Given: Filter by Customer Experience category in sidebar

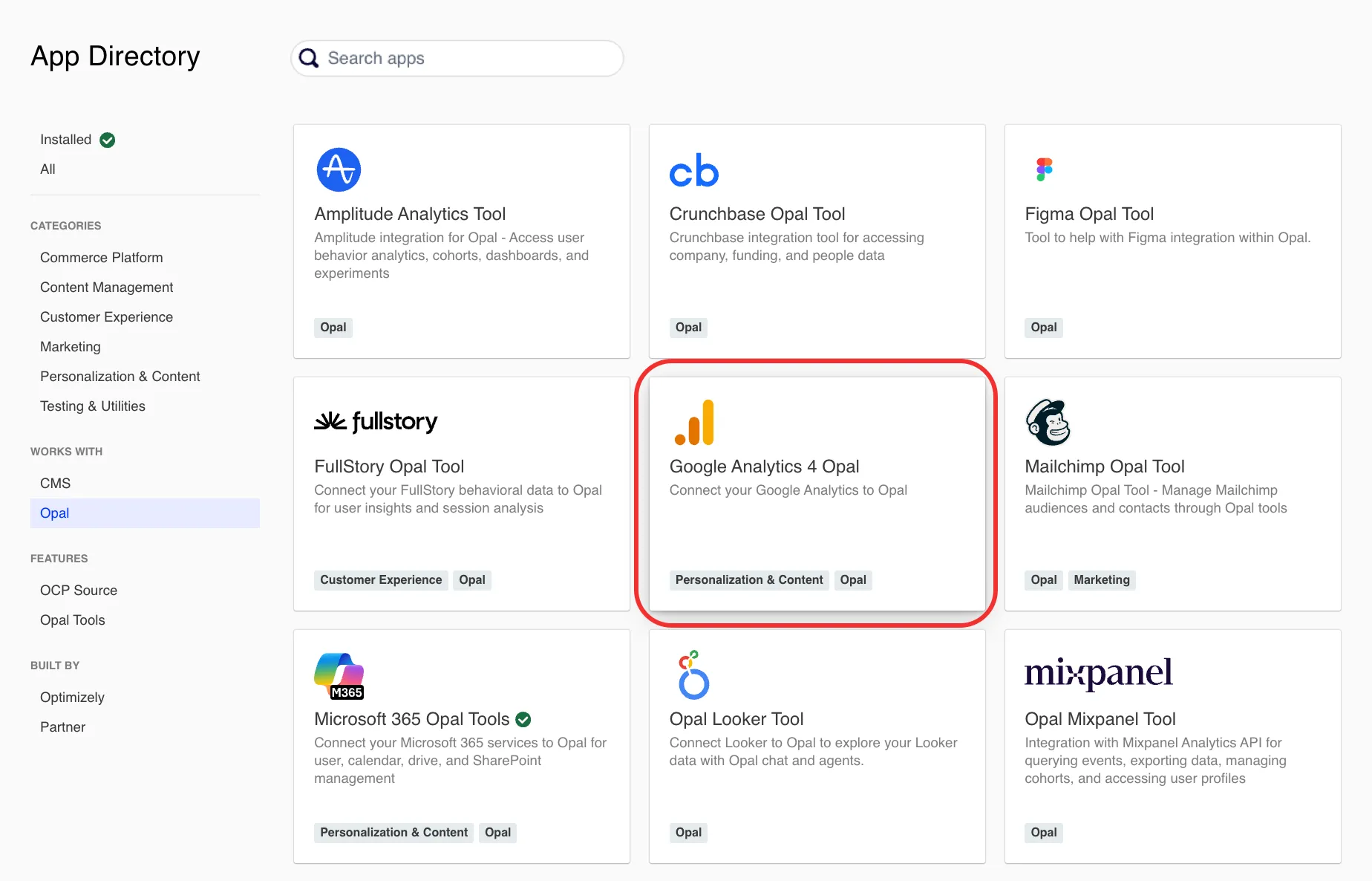Looking at the screenshot, I should click(107, 317).
